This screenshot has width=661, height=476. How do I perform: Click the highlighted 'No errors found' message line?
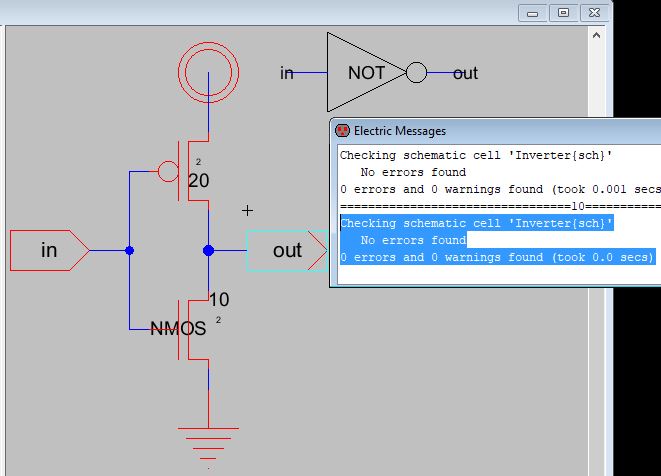coord(412,240)
